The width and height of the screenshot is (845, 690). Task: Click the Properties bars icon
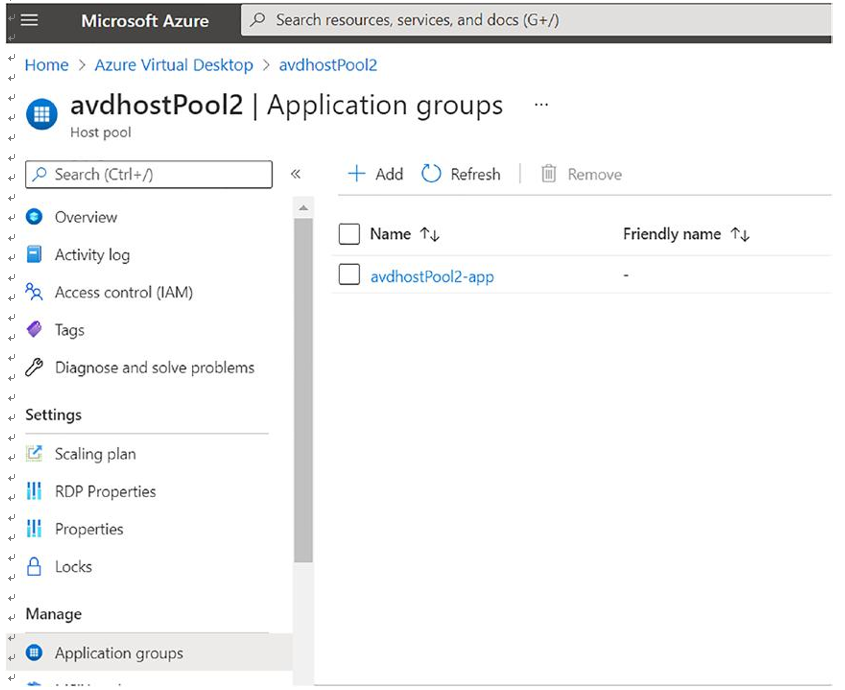[34, 529]
